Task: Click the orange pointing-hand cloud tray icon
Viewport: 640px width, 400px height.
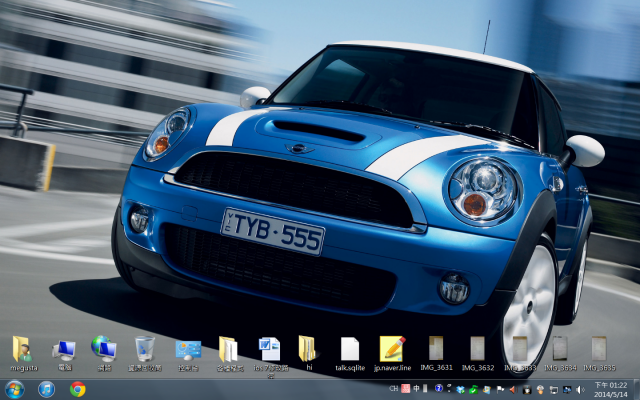Action: point(540,390)
